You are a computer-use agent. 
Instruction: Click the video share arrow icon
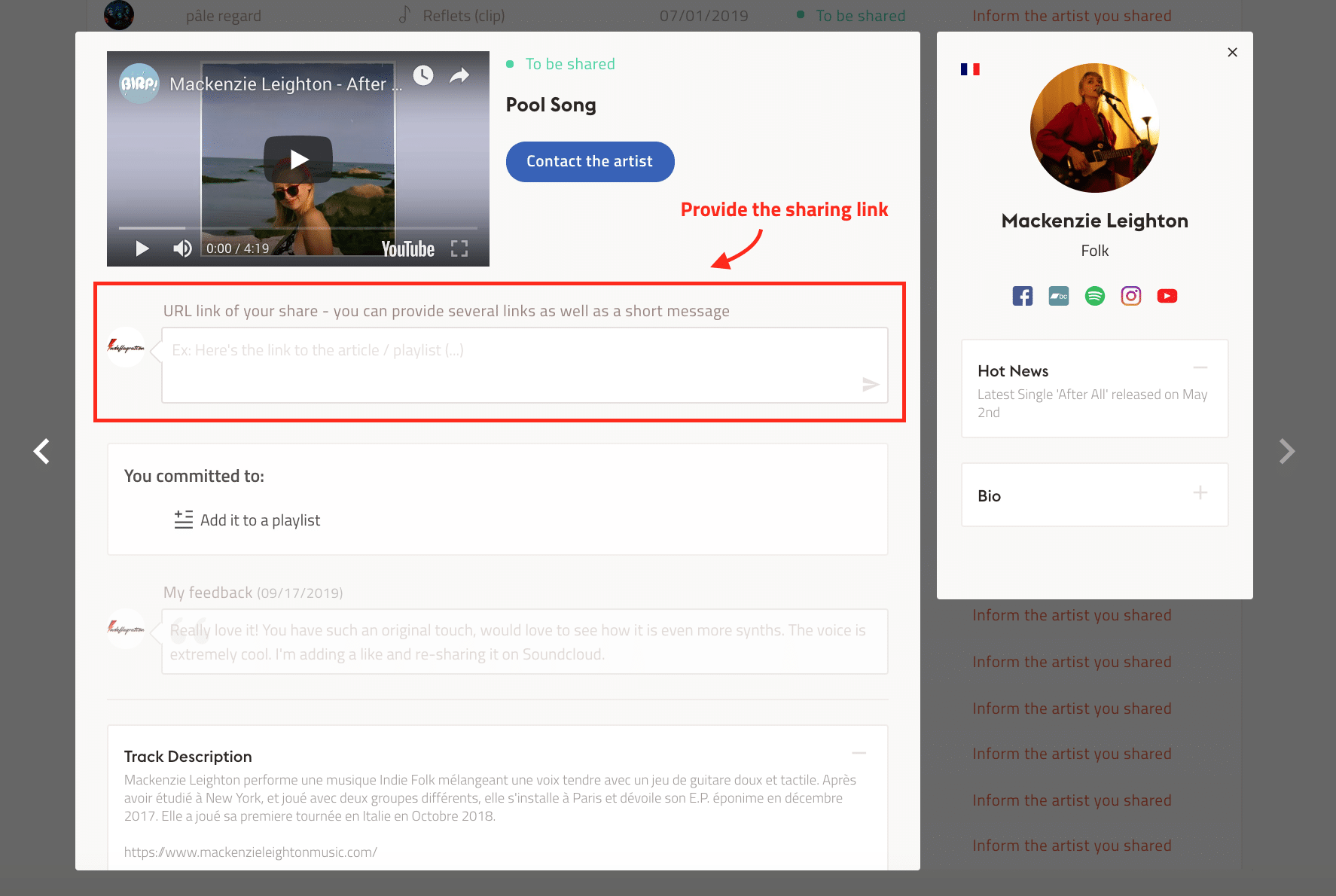point(459,75)
